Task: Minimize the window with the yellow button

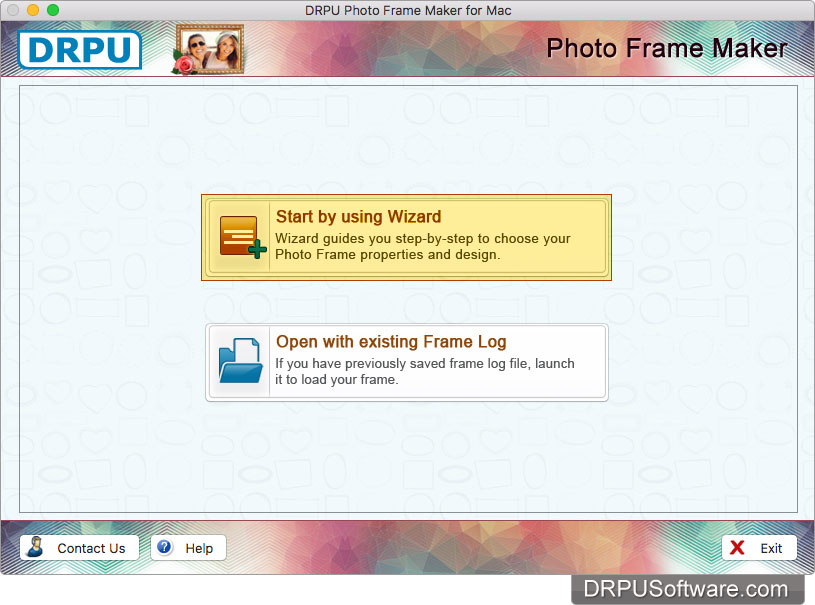Action: (x=33, y=10)
